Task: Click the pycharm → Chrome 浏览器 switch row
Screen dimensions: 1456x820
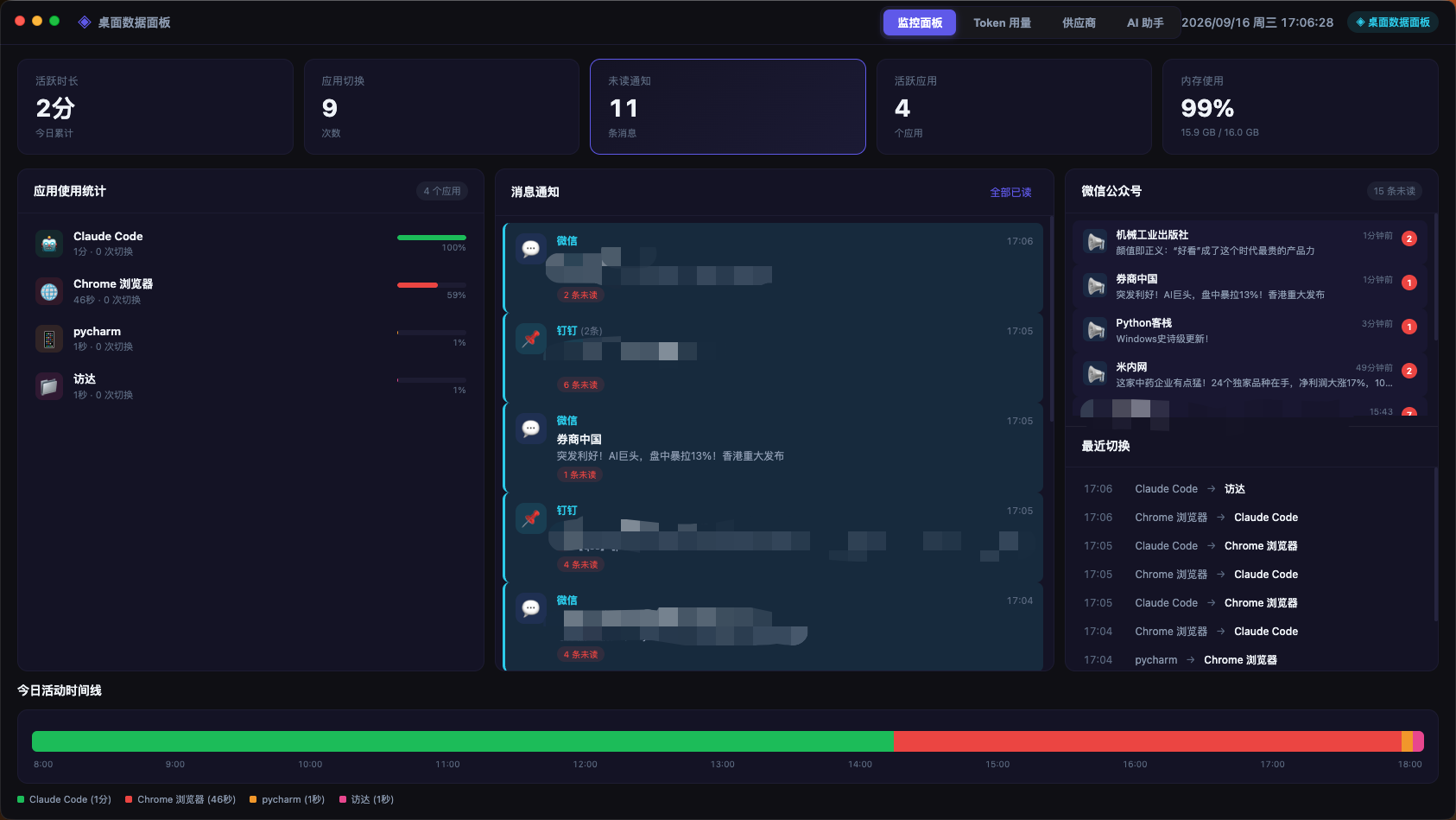Action: point(1252,660)
